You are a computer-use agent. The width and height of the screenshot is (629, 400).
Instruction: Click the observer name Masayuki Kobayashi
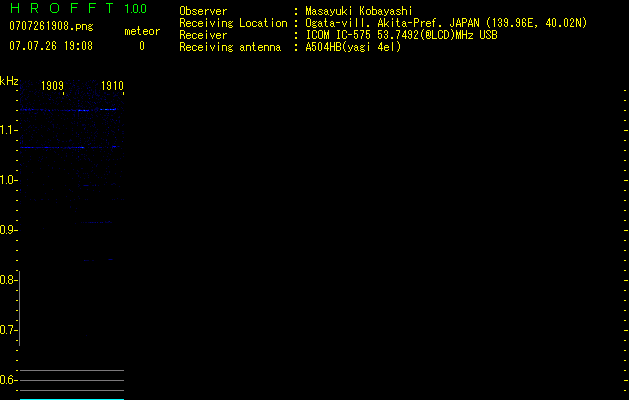point(359,11)
